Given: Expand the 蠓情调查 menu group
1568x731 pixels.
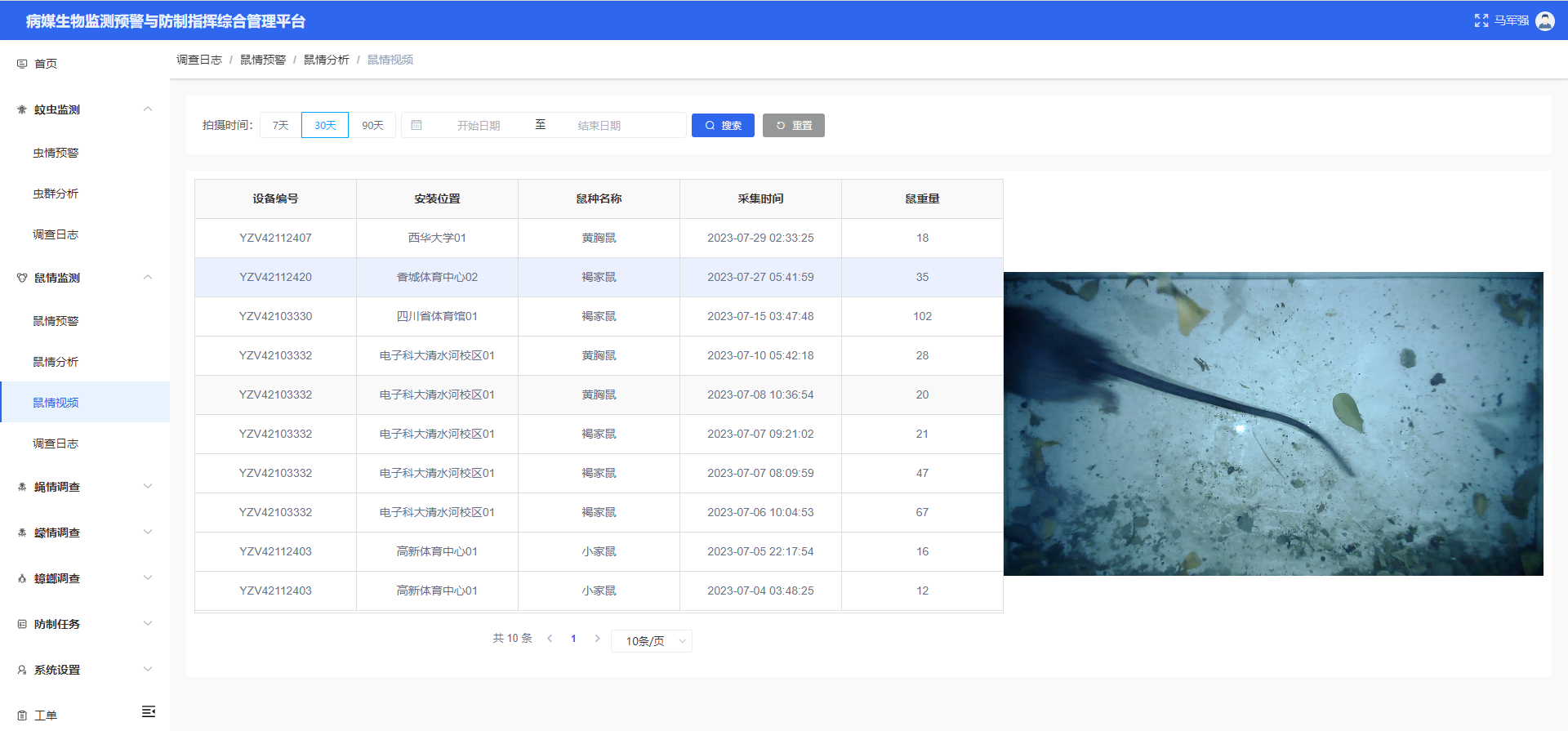Looking at the screenshot, I should pyautogui.click(x=148, y=533).
